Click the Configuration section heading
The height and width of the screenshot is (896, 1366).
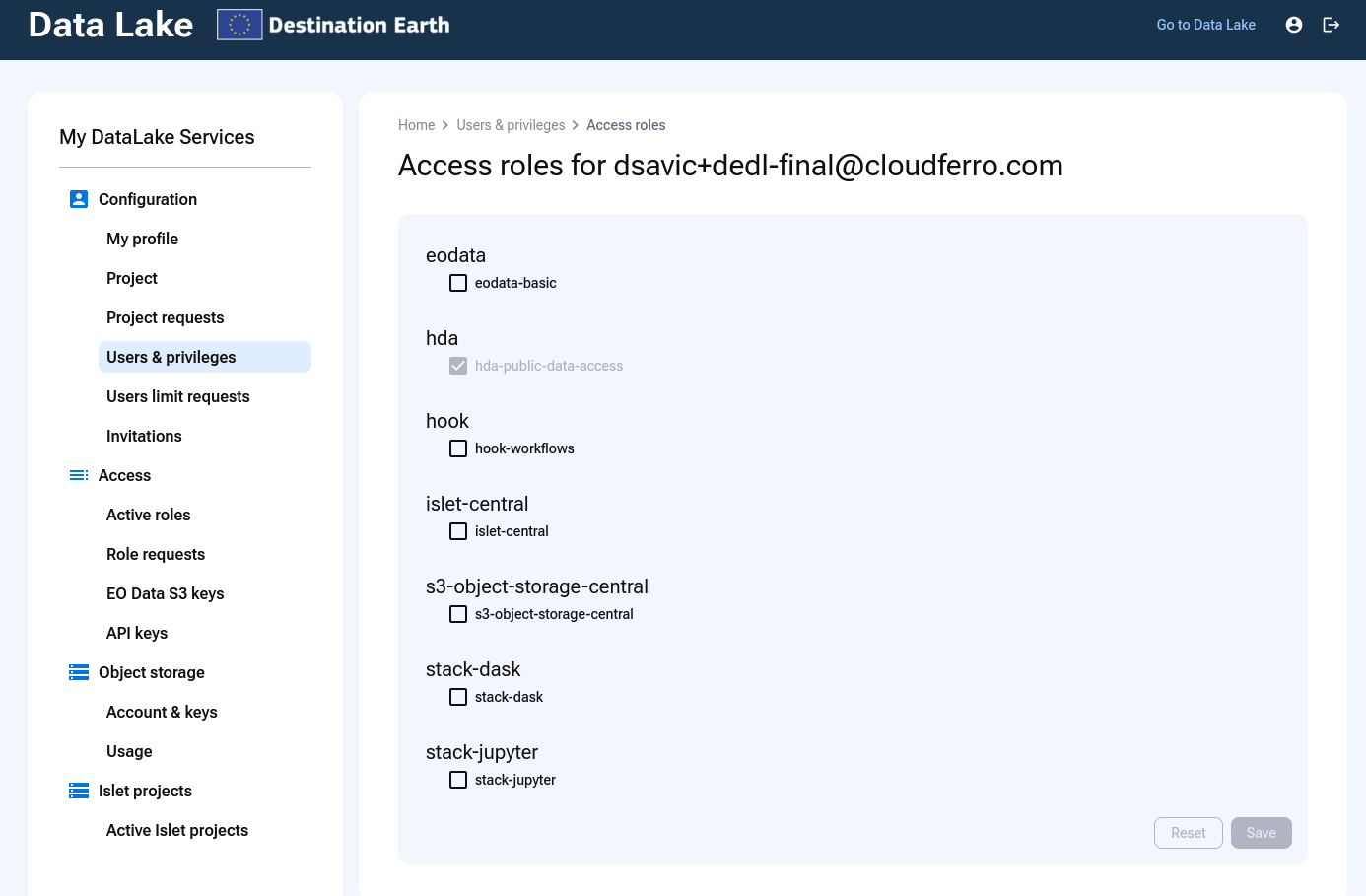coord(148,199)
